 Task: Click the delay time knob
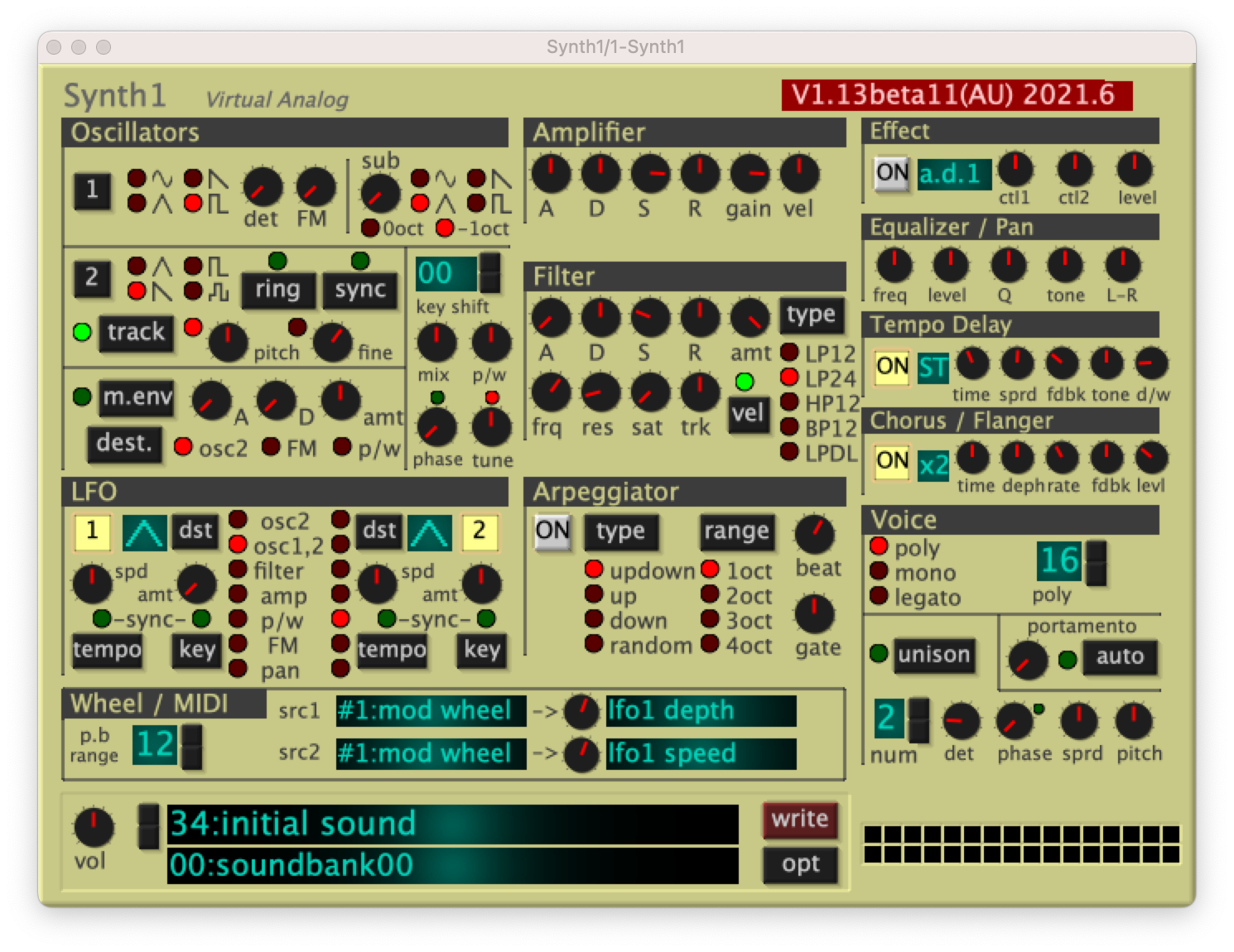[973, 363]
